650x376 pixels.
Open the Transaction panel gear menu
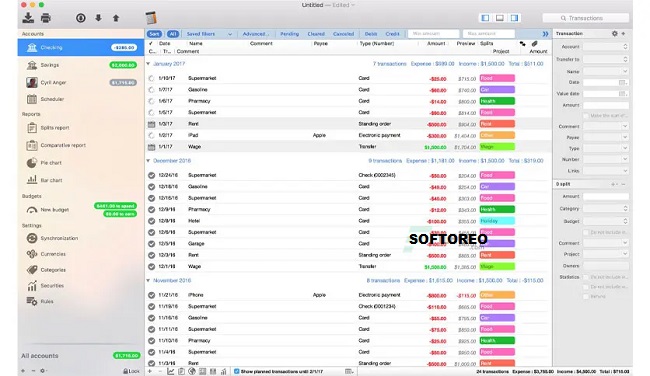click(x=614, y=34)
